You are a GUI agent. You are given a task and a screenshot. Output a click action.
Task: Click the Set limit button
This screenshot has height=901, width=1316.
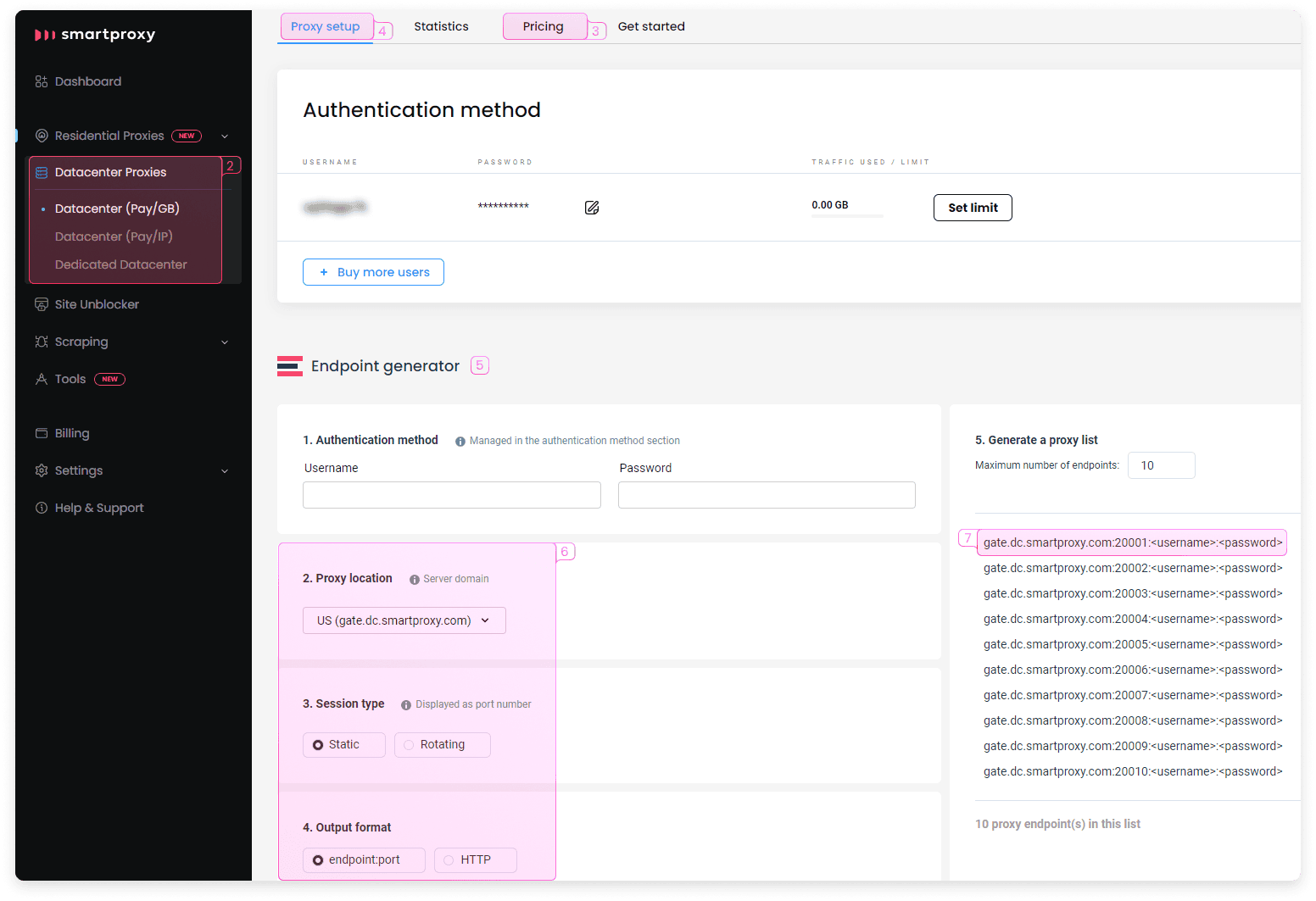(x=973, y=208)
